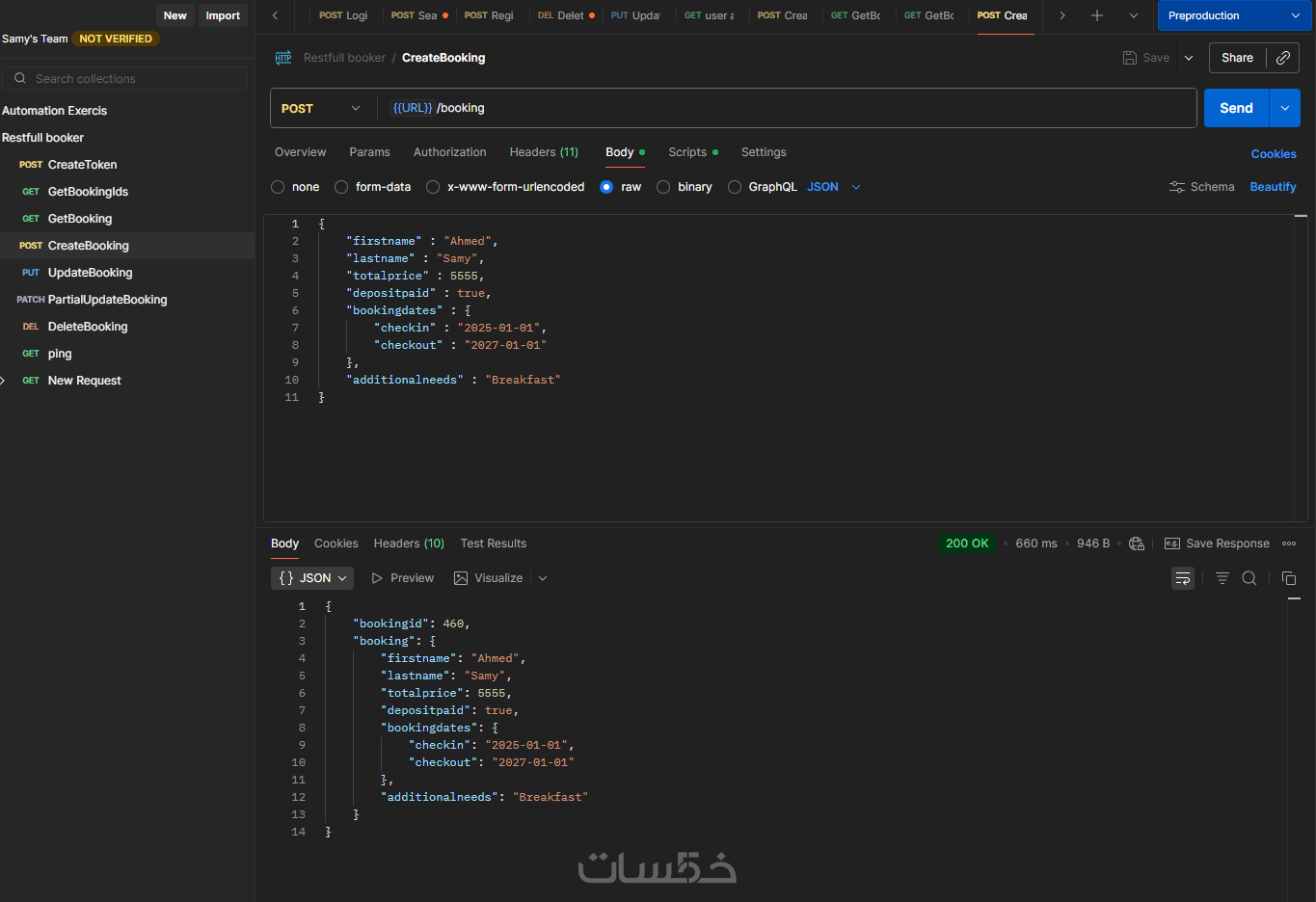Expand the Send button options arrow
This screenshot has height=902, width=1316.
pyautogui.click(x=1285, y=108)
